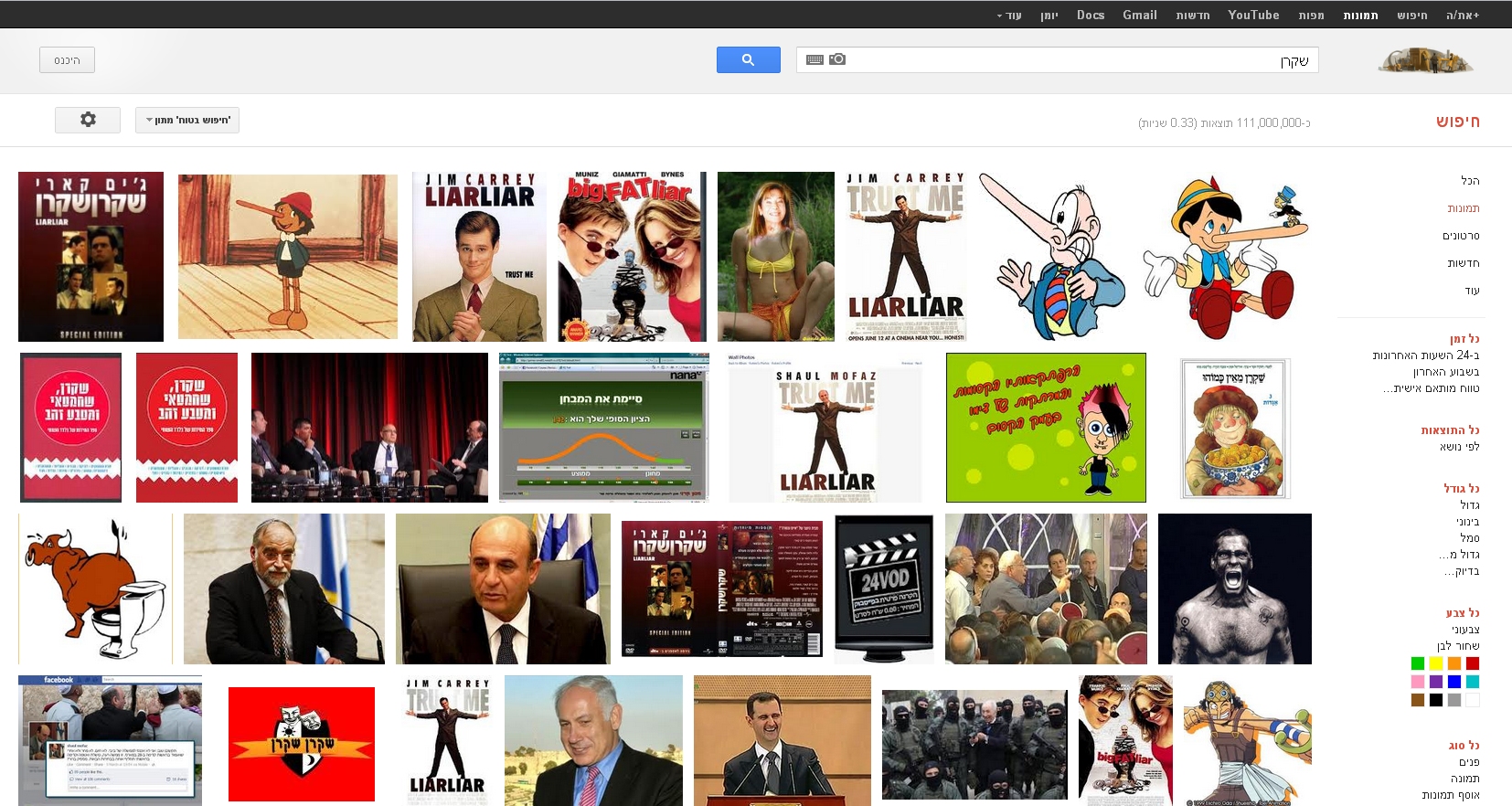Open the long-nosed cartoon man thumbnail
This screenshot has height=806, width=1512.
[x=1053, y=257]
